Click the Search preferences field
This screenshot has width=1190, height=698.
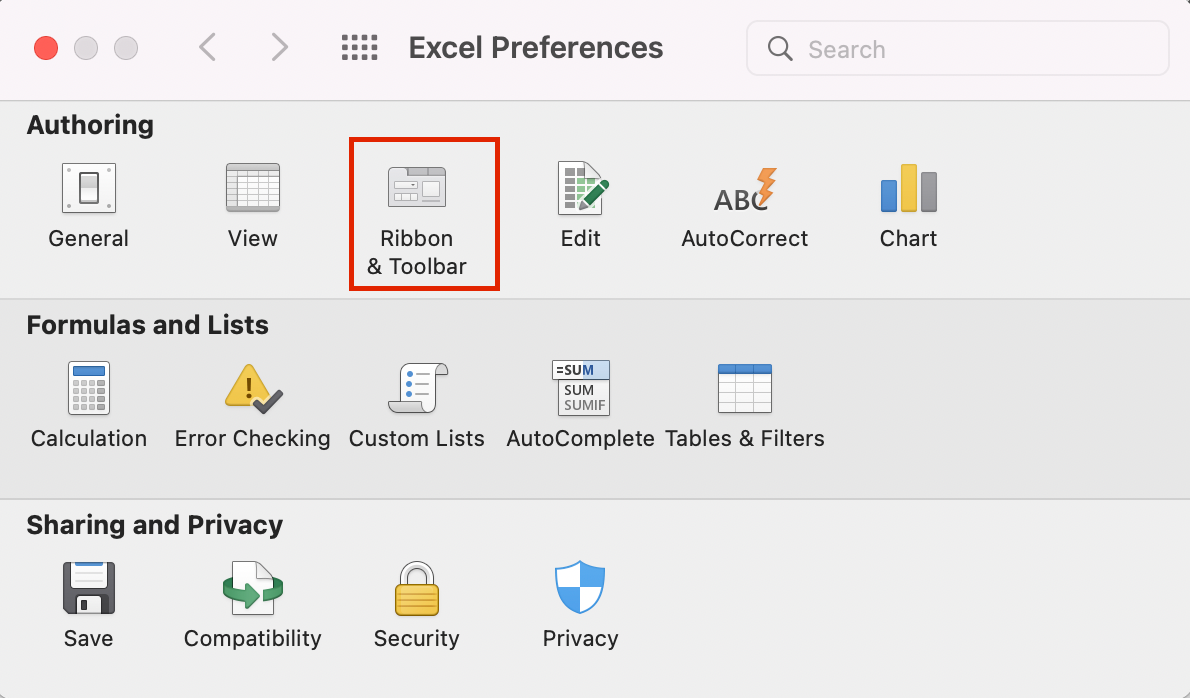pos(970,49)
